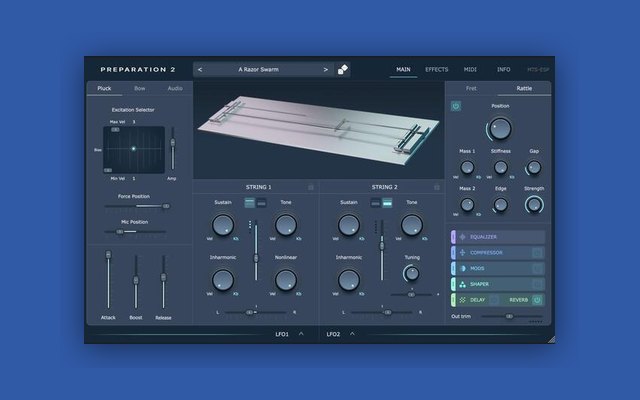Screen dimensions: 640x400
Task: Click the String 1 Sustain knob
Action: pos(223,225)
